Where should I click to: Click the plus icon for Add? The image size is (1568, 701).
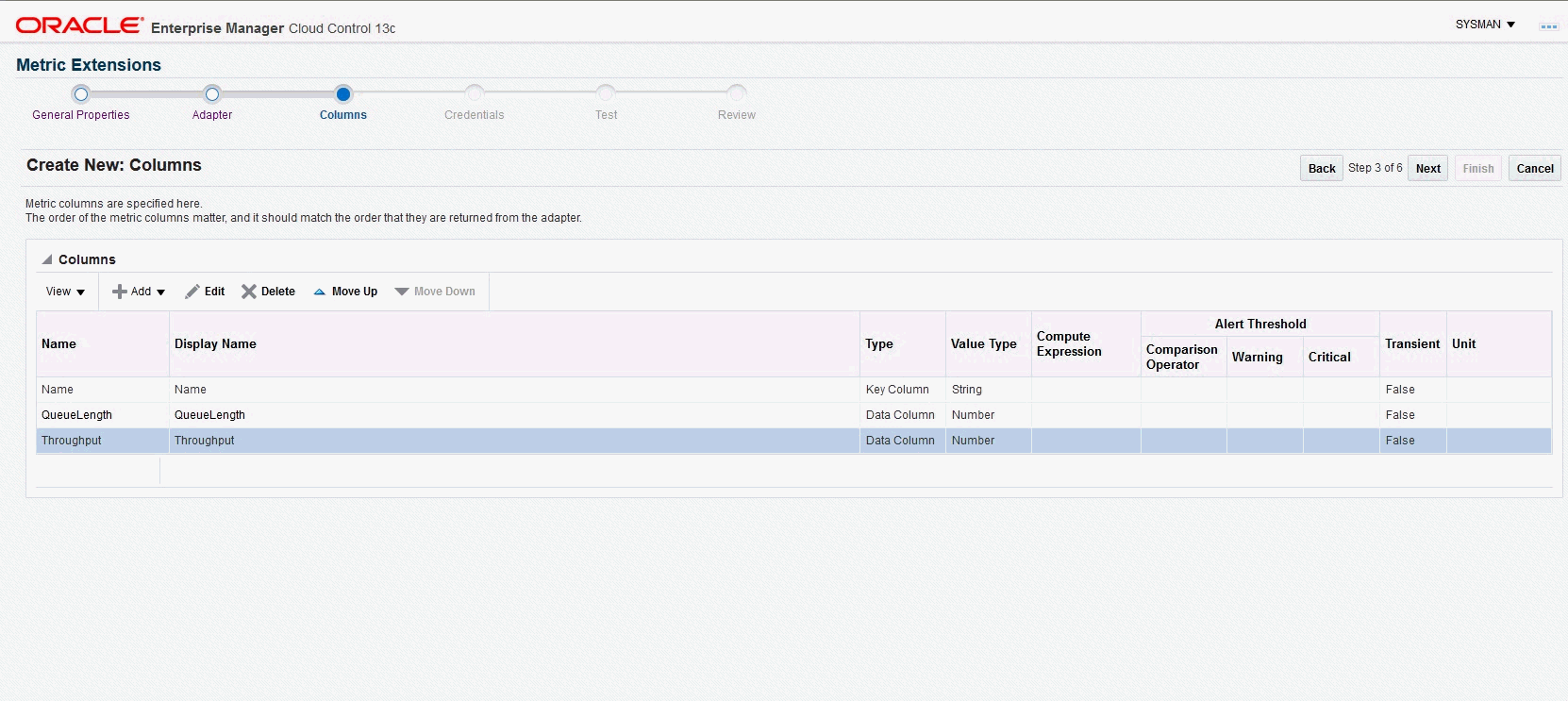(120, 292)
